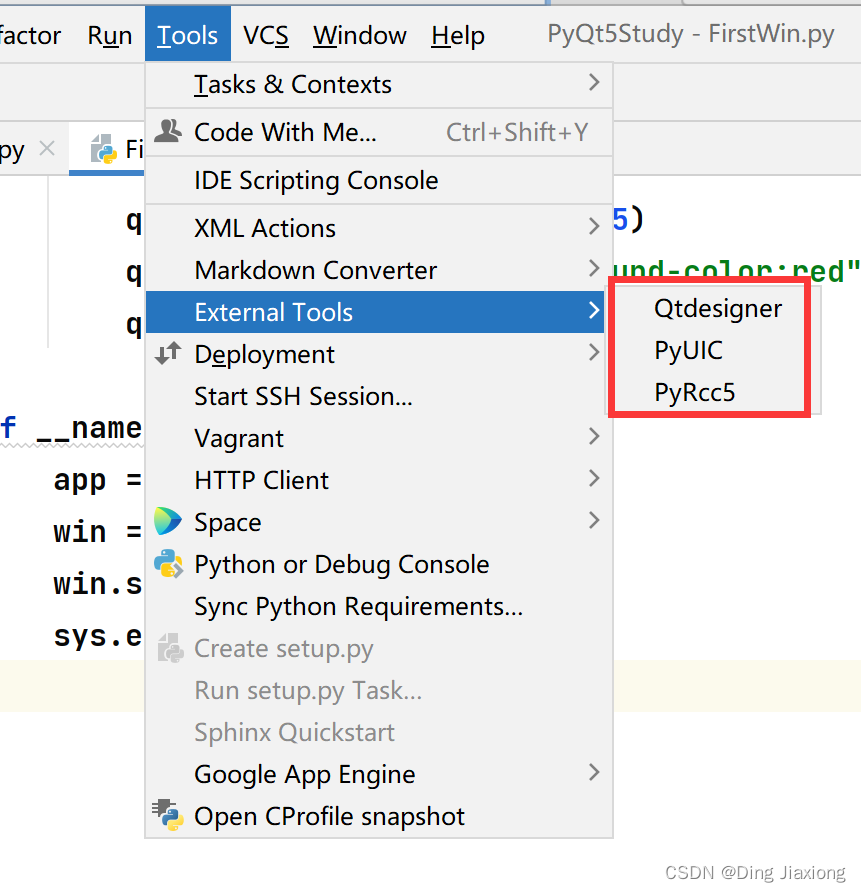Click the code line starting with app =

[97, 481]
